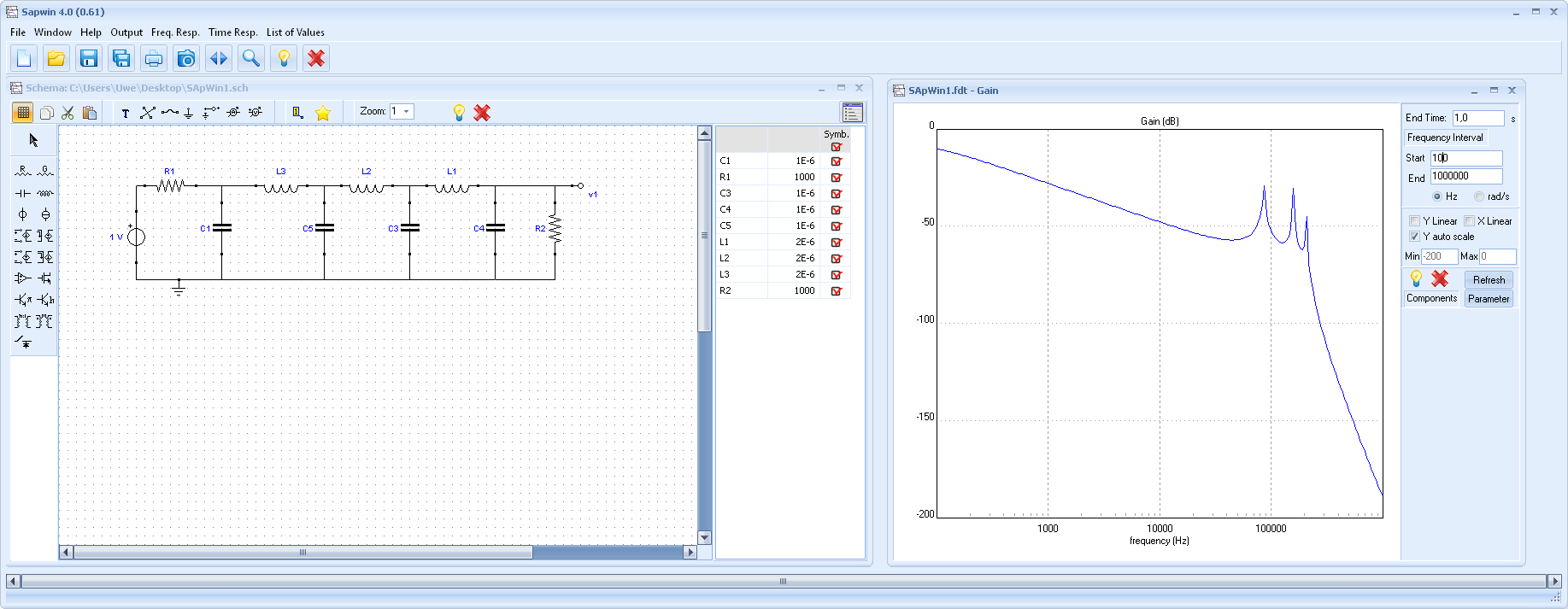Click the Frequency Interval label button
Screen dimensions: 1568x609
(1446, 138)
